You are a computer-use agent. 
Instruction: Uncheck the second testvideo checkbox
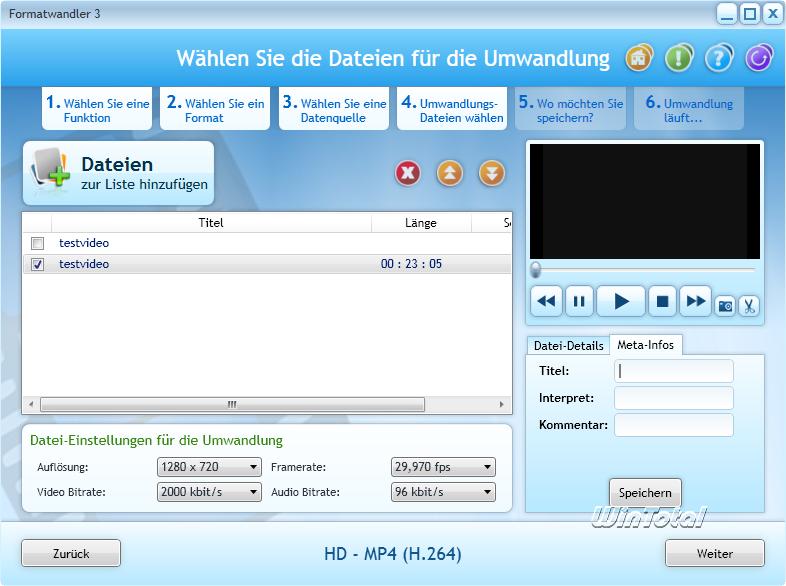pos(38,264)
